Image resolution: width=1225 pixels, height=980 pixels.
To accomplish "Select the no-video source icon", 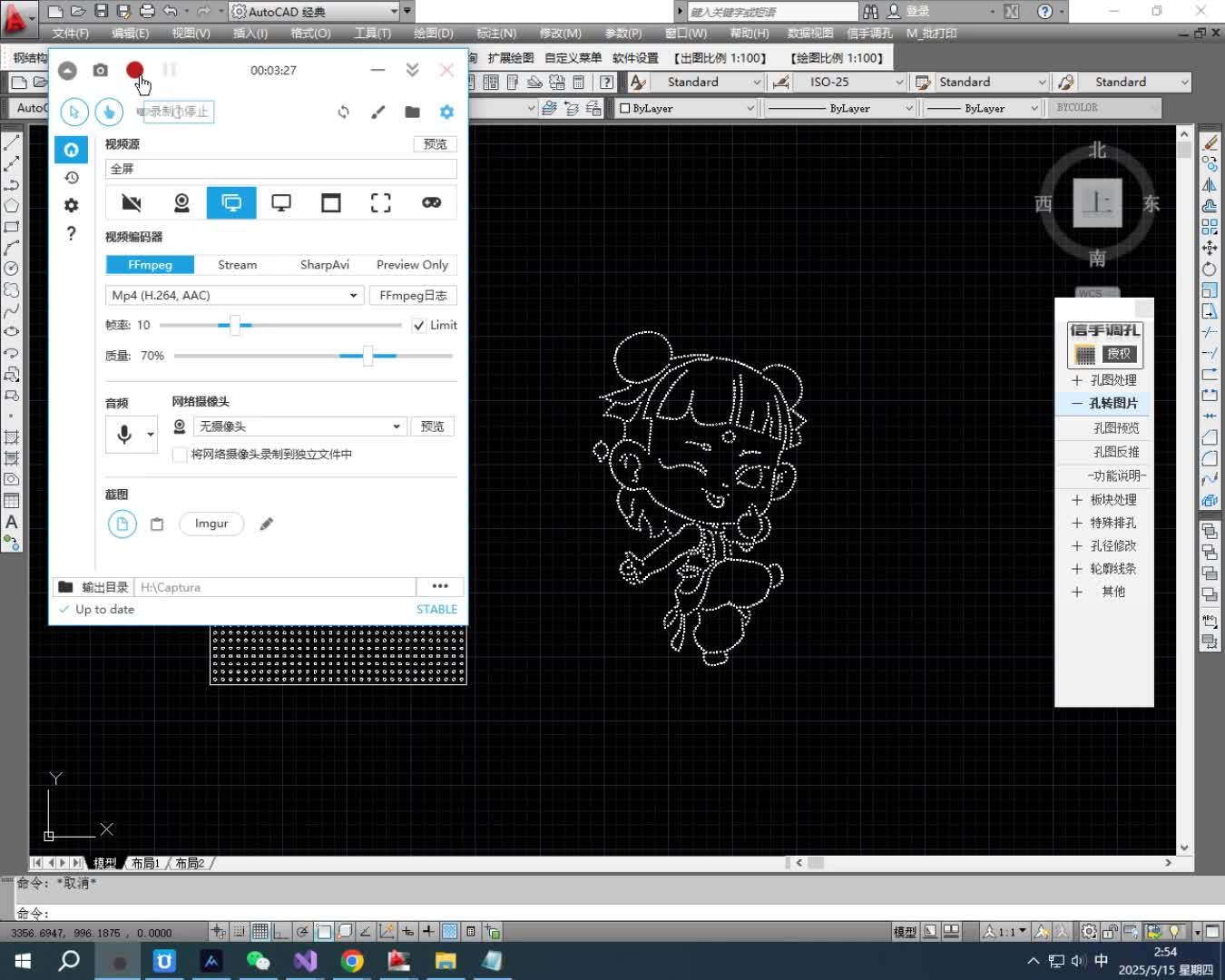I will pyautogui.click(x=132, y=203).
